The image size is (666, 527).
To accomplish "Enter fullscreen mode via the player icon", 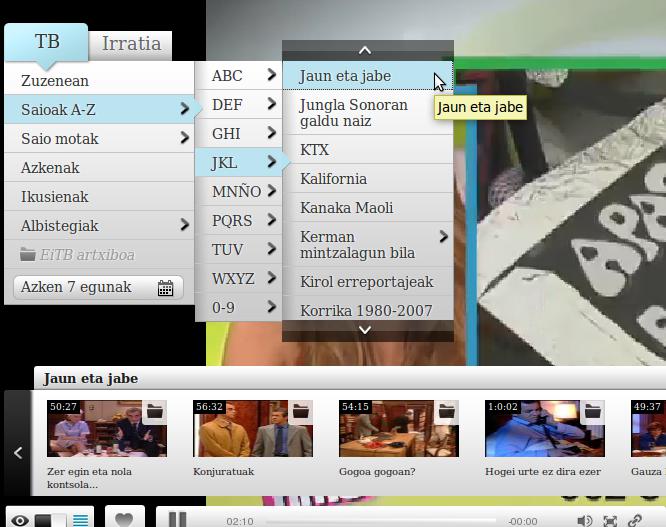I will (610, 520).
